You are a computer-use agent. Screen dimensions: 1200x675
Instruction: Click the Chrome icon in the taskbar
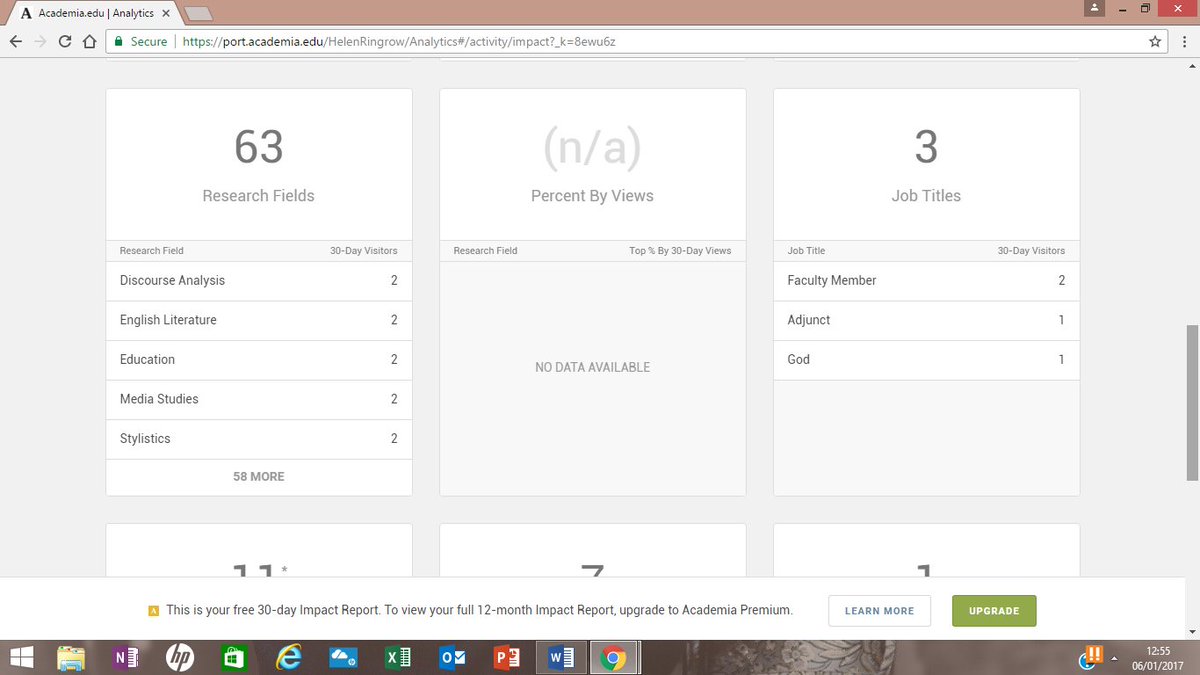(x=614, y=657)
